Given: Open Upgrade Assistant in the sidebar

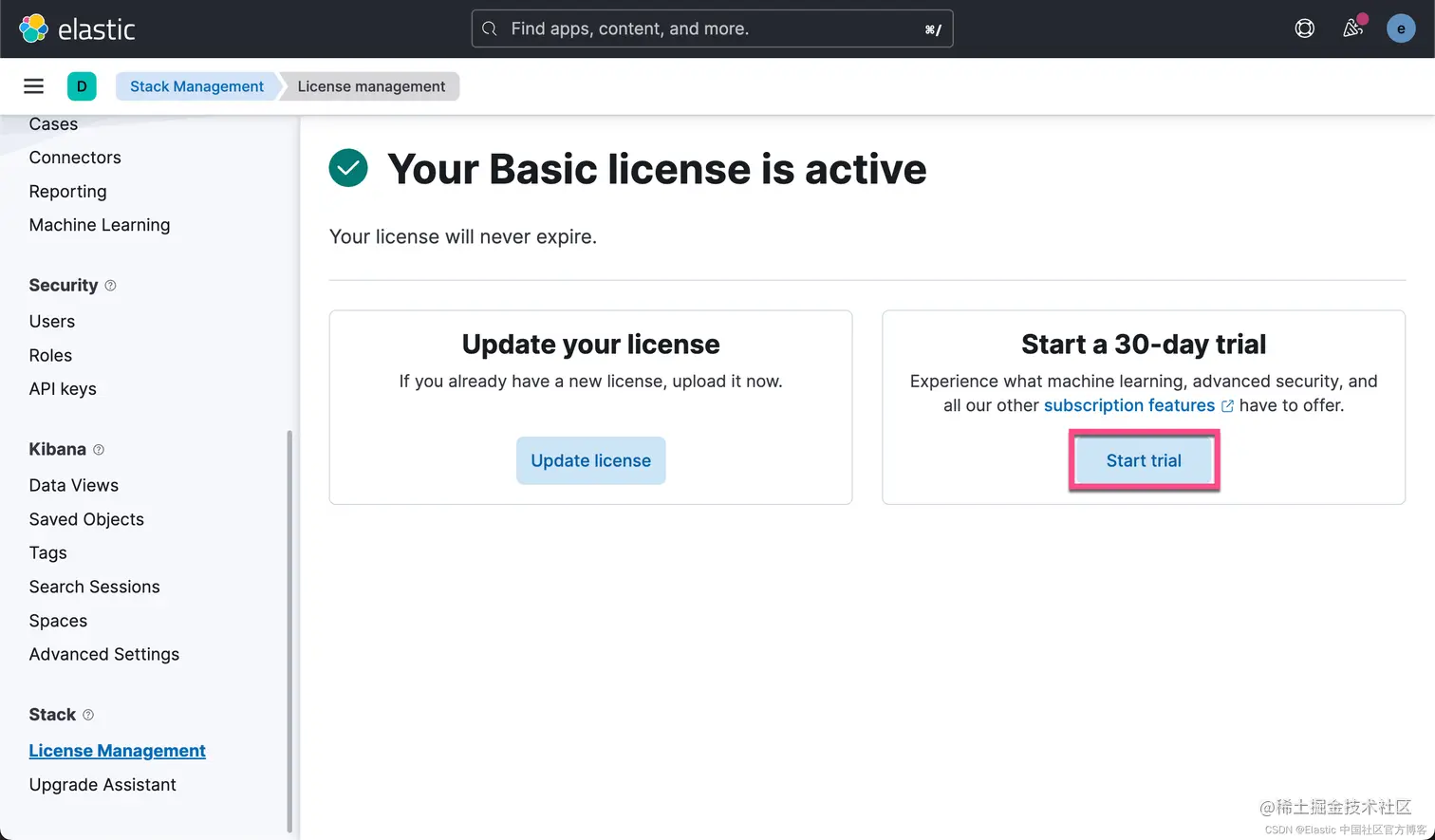Looking at the screenshot, I should click(x=102, y=785).
